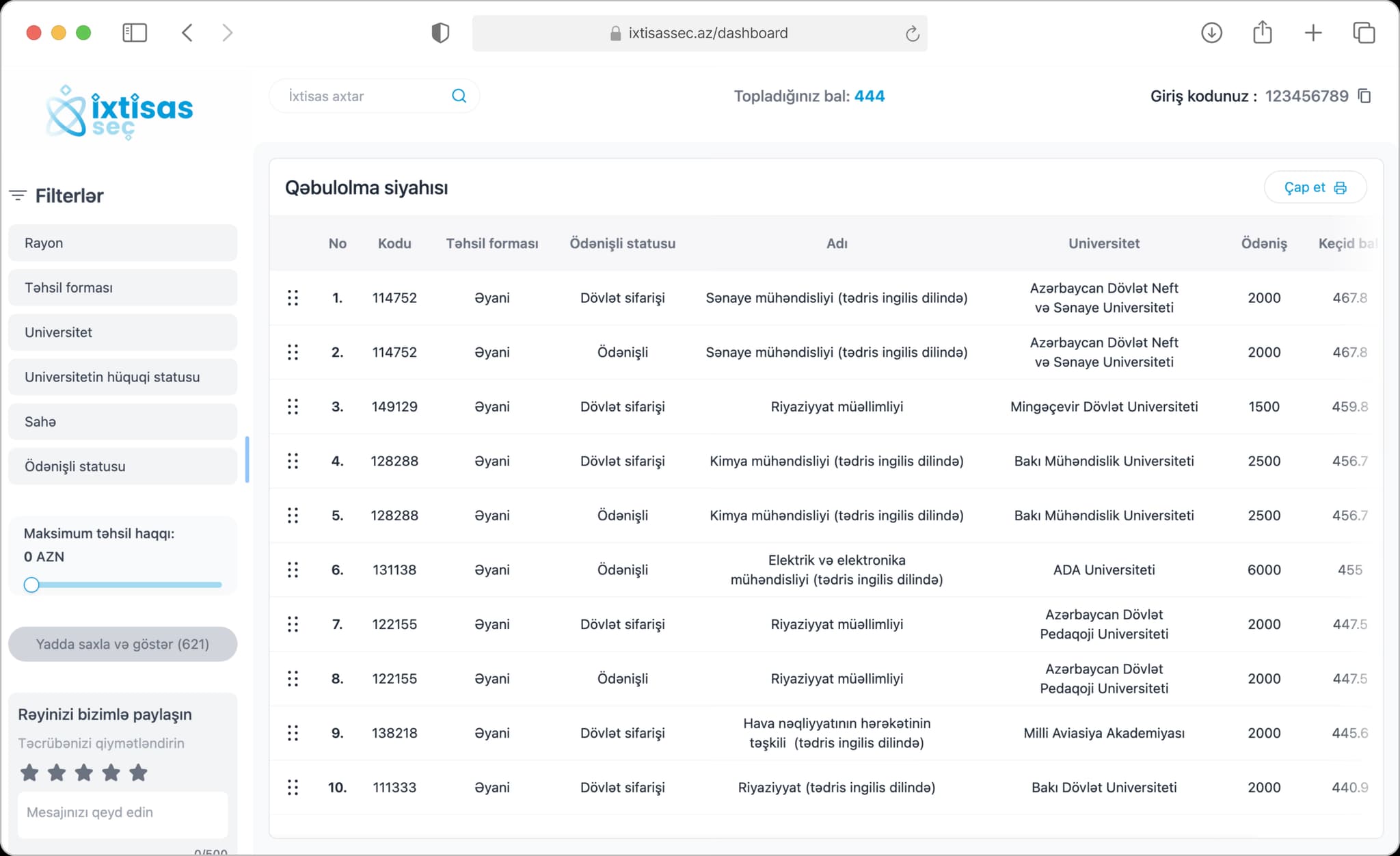Go back with browser back arrow
The image size is (1400, 856).
click(x=187, y=33)
